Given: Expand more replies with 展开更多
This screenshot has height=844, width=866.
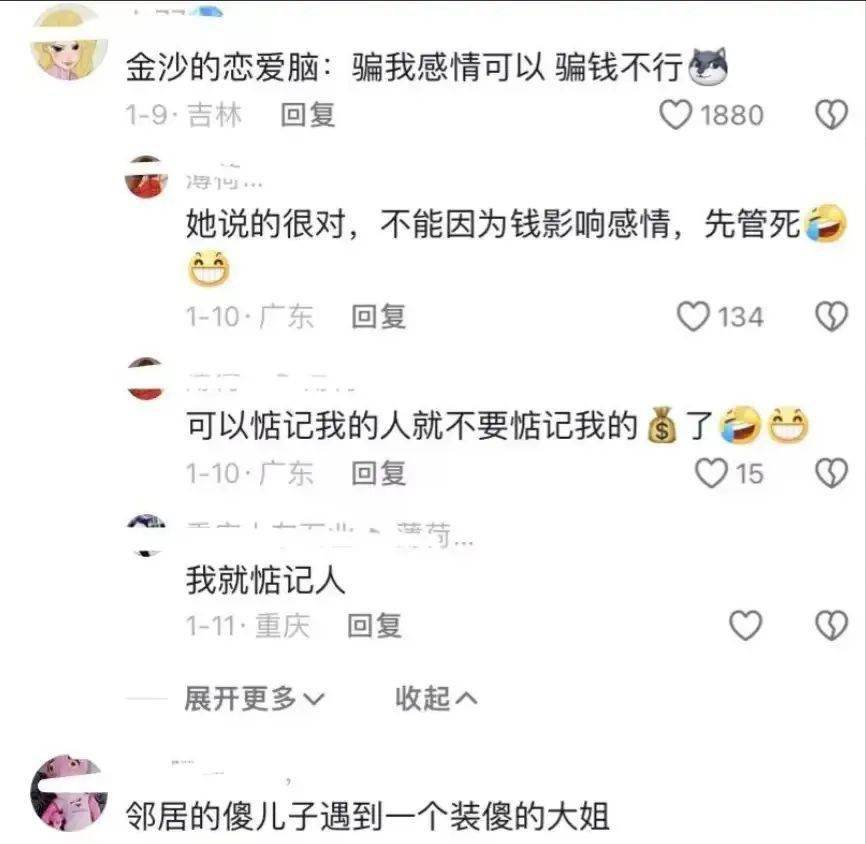Looking at the screenshot, I should pos(254,699).
